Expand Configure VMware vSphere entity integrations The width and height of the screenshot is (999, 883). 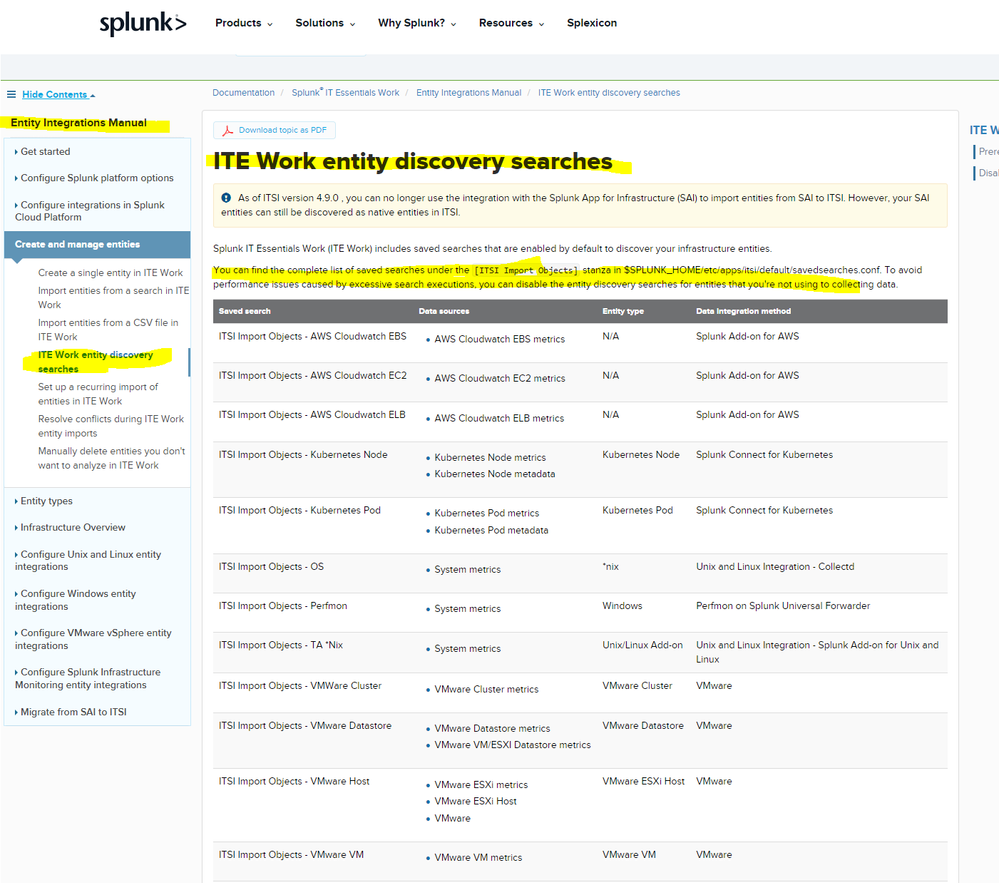[93, 639]
